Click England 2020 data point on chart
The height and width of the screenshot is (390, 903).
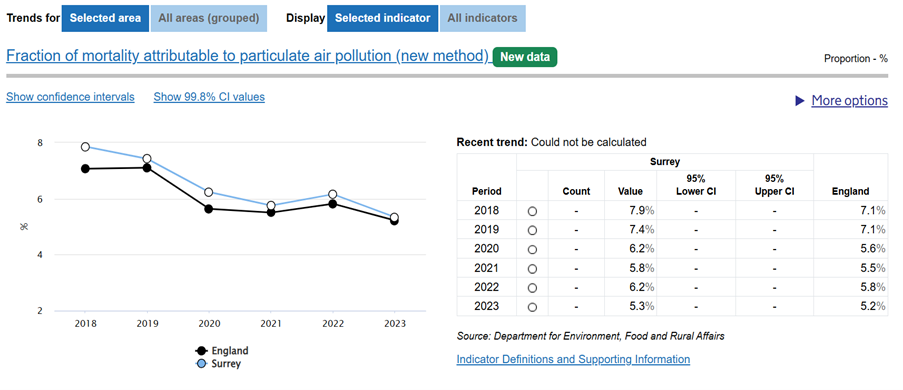point(208,209)
